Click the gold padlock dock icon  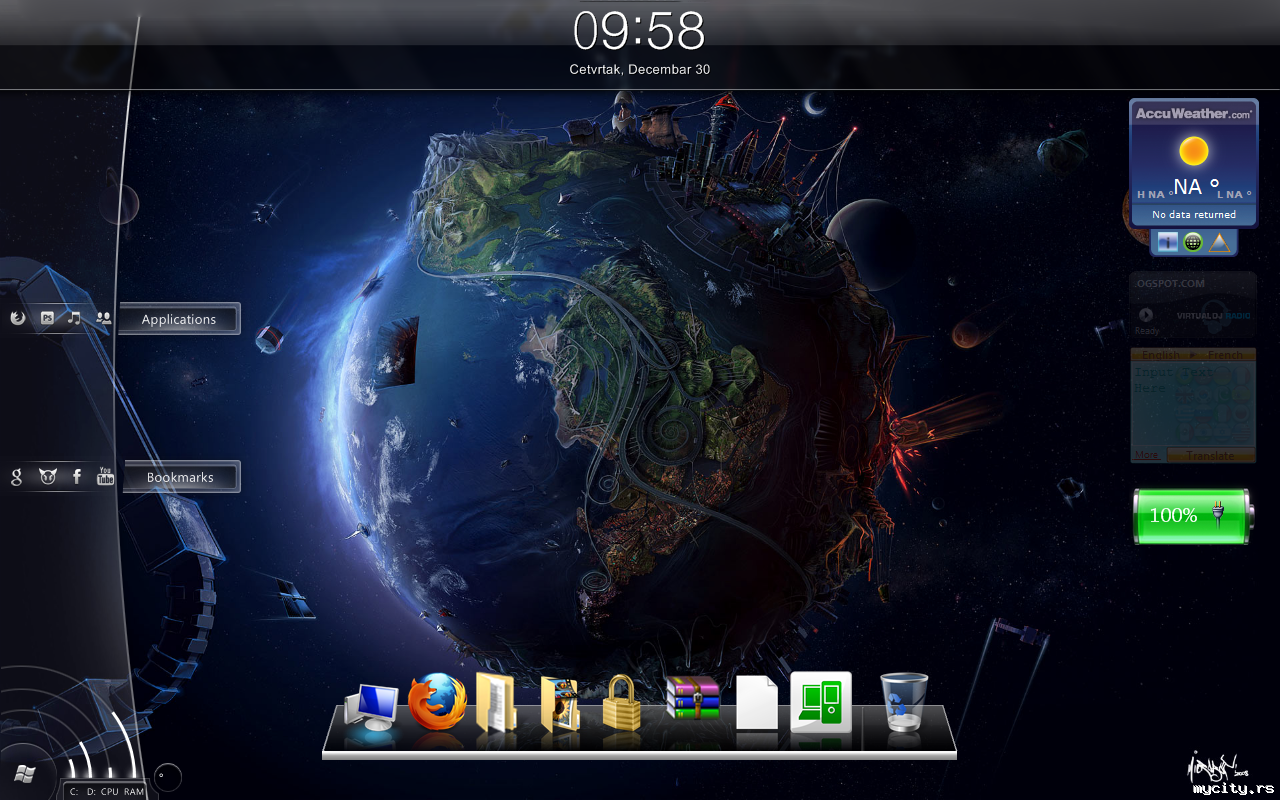click(x=621, y=702)
